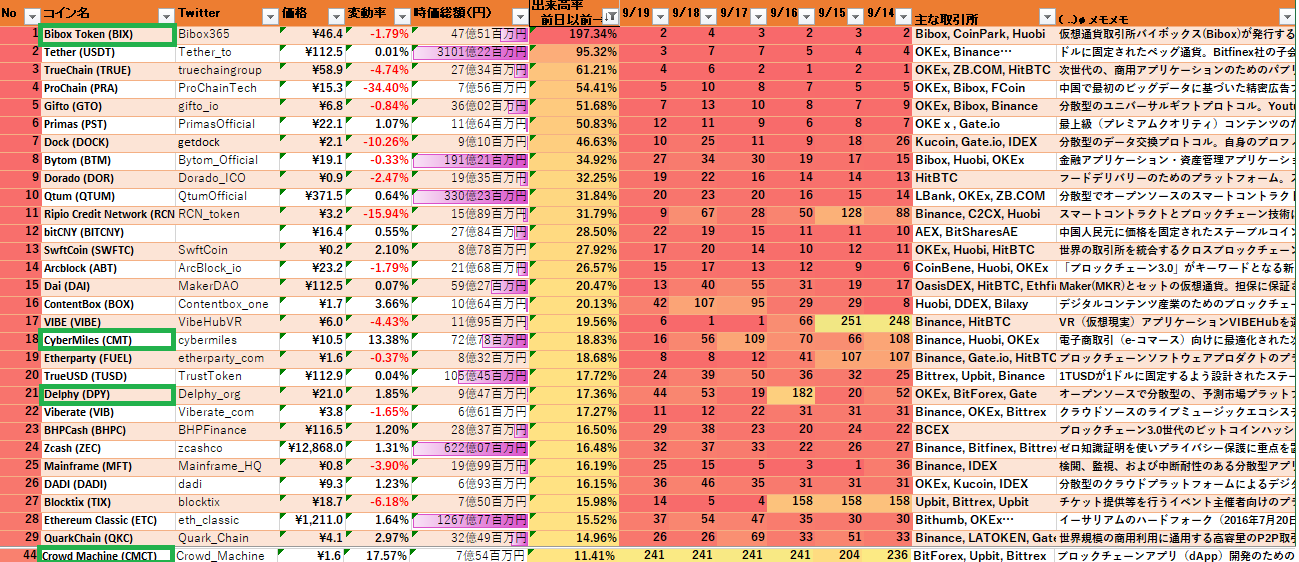Screen dimensions: 1299x562
Task: Click the Delphy (DPY) coin name cell
Action: pos(105,394)
